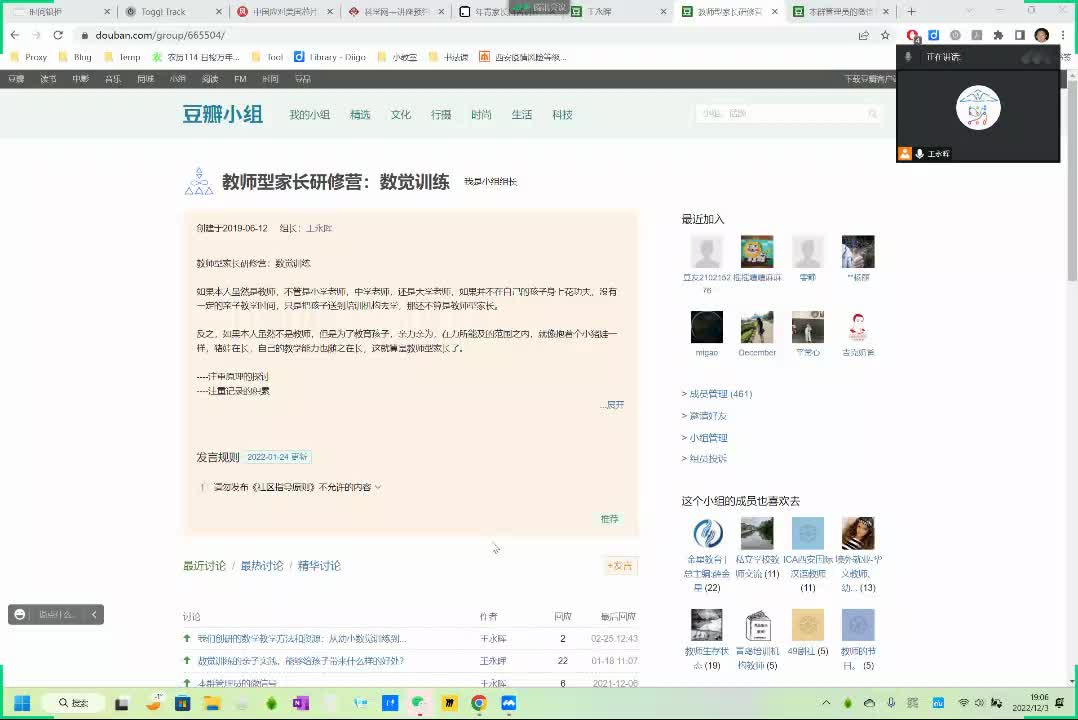Open the 科技 group category

(562, 115)
